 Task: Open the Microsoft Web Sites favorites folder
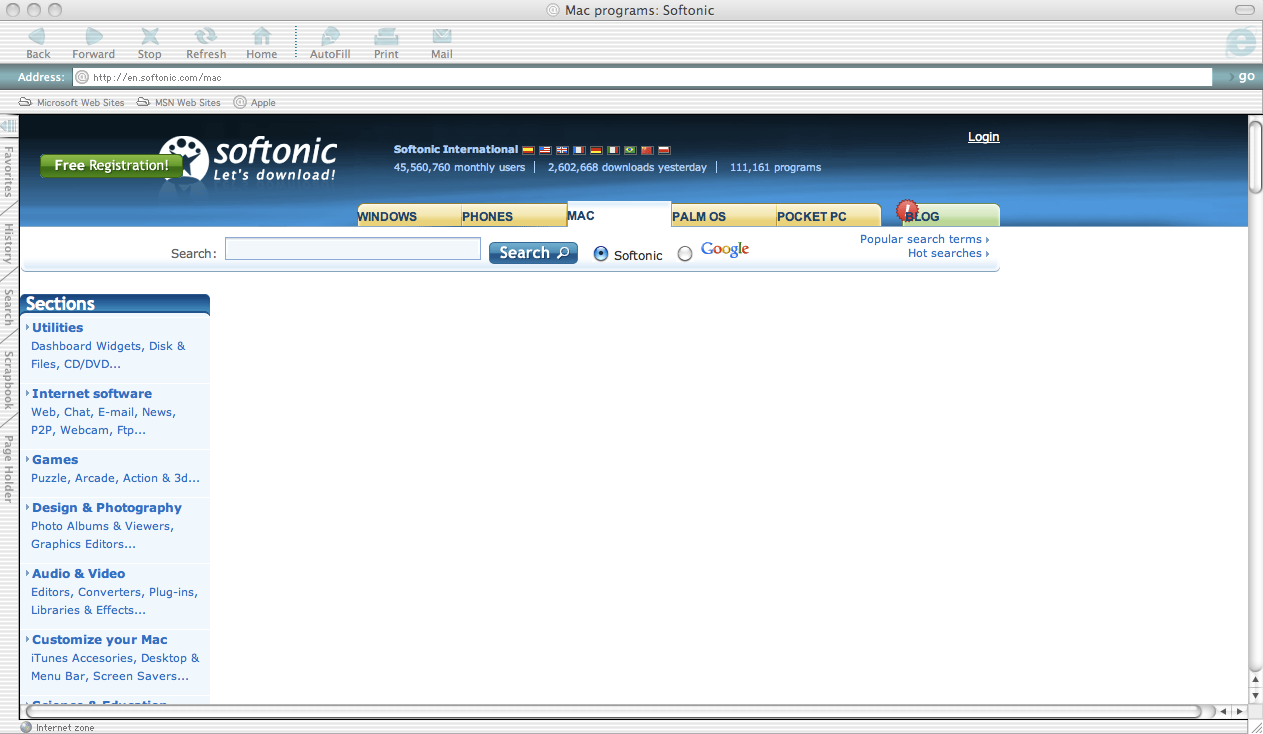click(x=72, y=102)
